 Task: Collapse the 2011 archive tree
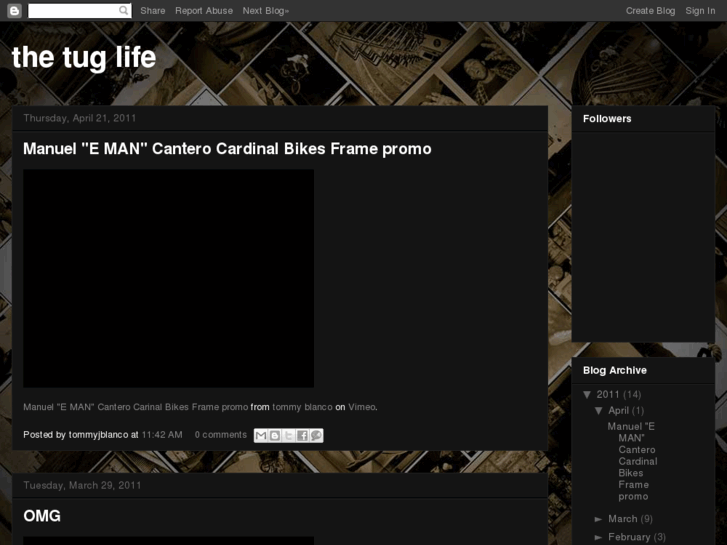(587, 395)
